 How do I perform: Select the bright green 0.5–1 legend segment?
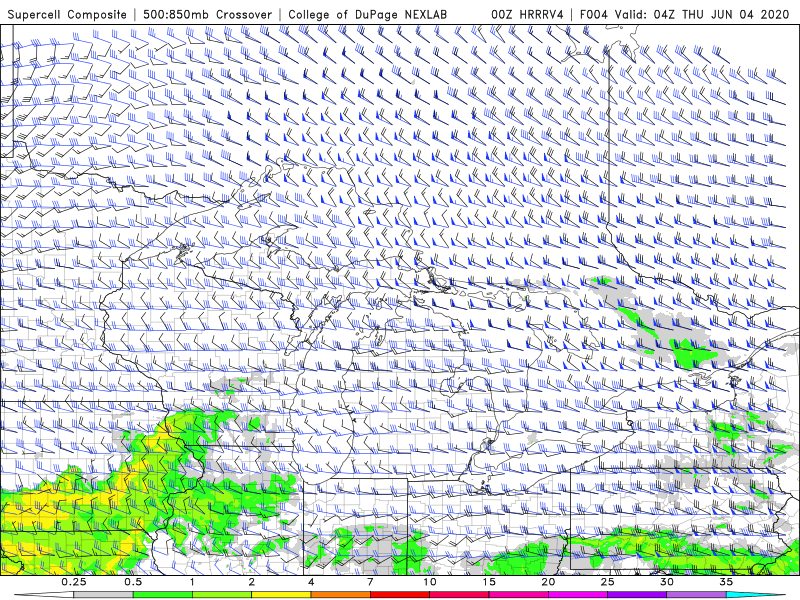click(x=163, y=595)
